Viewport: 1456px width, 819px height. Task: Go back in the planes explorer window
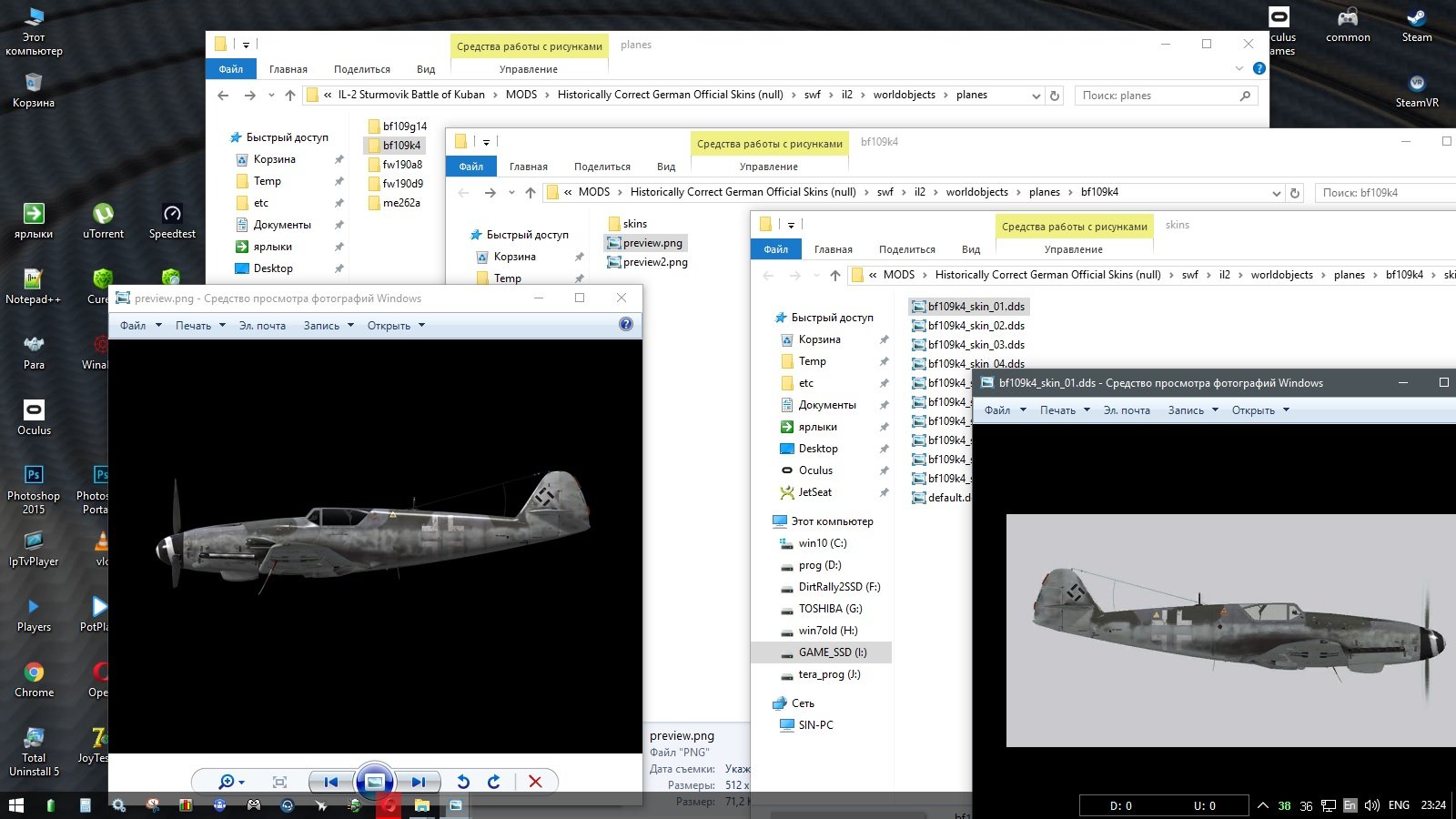click(223, 96)
